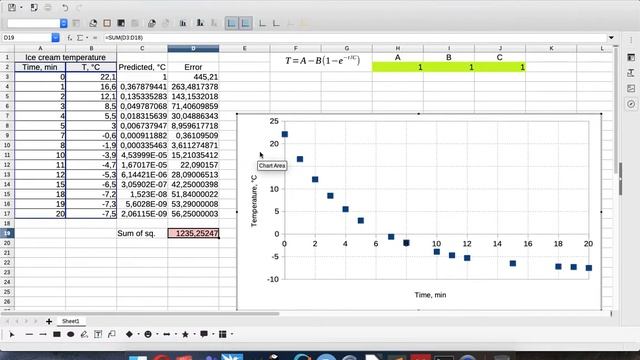Choose the Select arrow drawing tool

pos(12,334)
